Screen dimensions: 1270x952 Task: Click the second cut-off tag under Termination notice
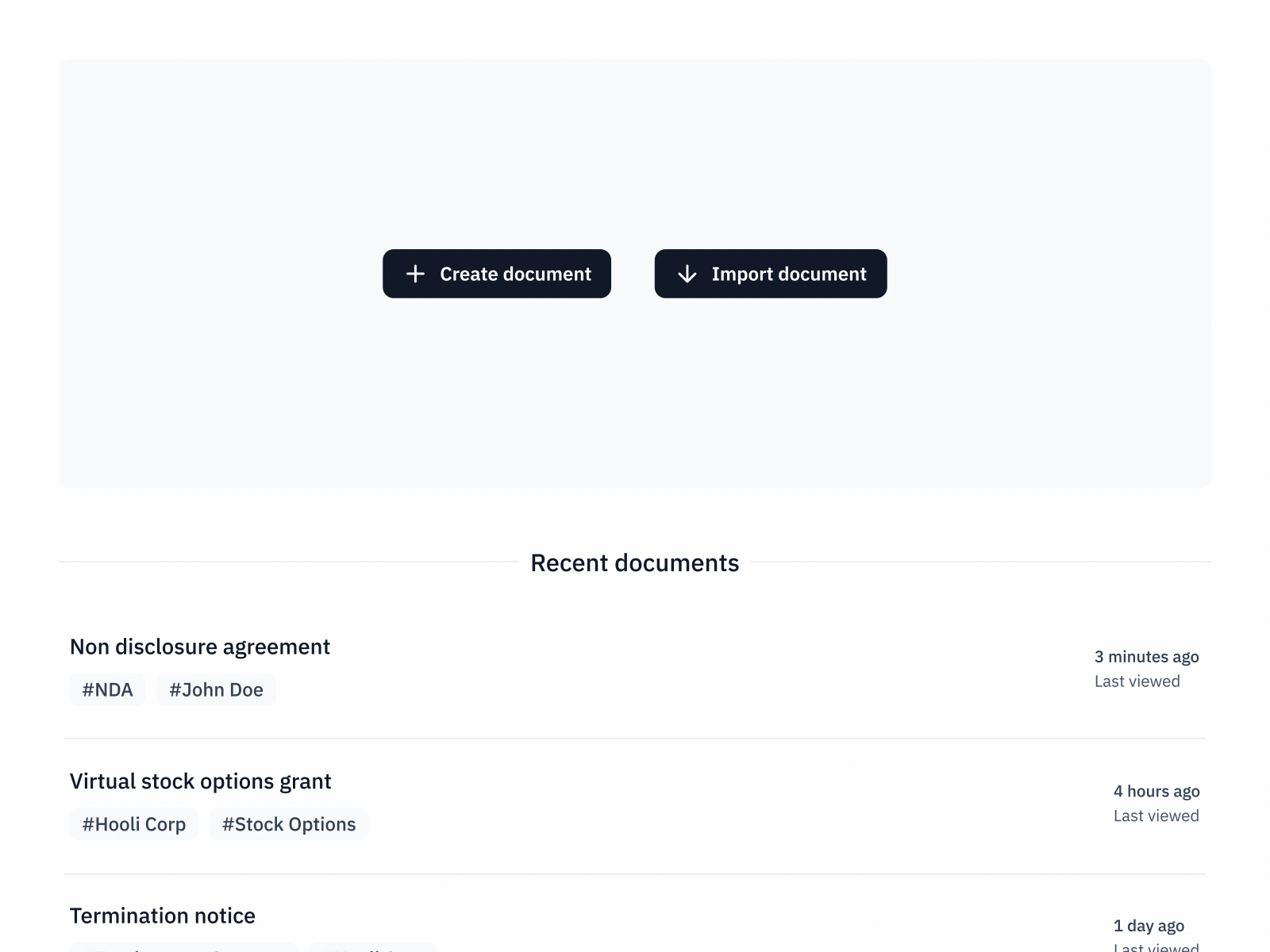pos(373,947)
